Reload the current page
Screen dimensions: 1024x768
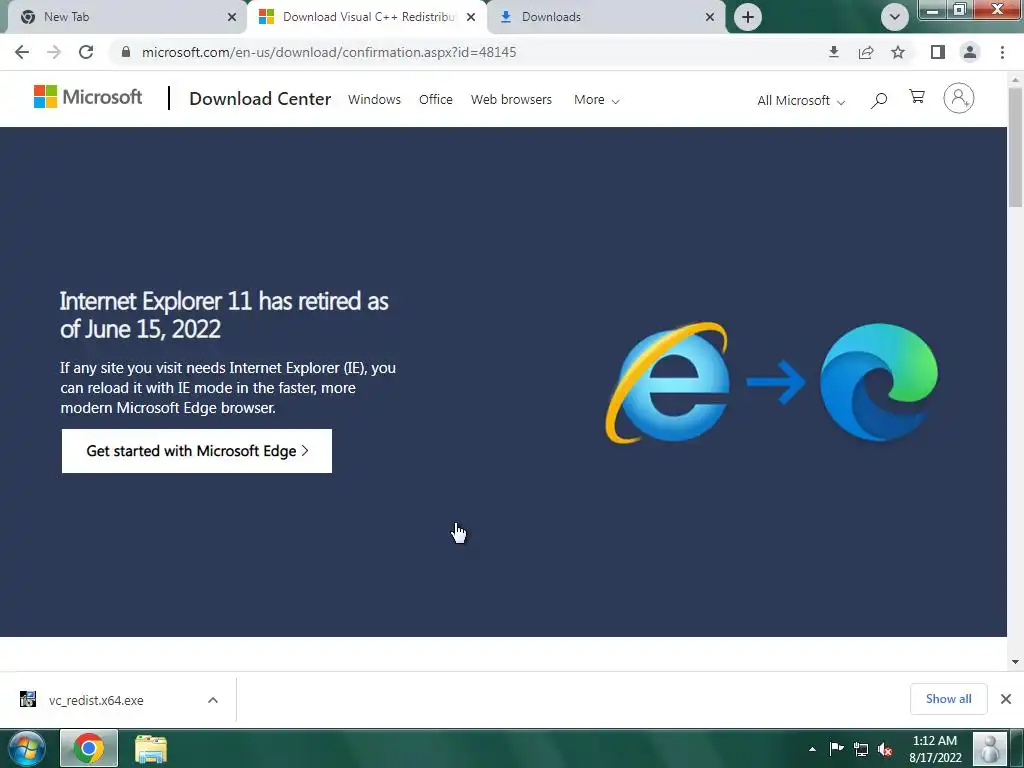click(86, 52)
